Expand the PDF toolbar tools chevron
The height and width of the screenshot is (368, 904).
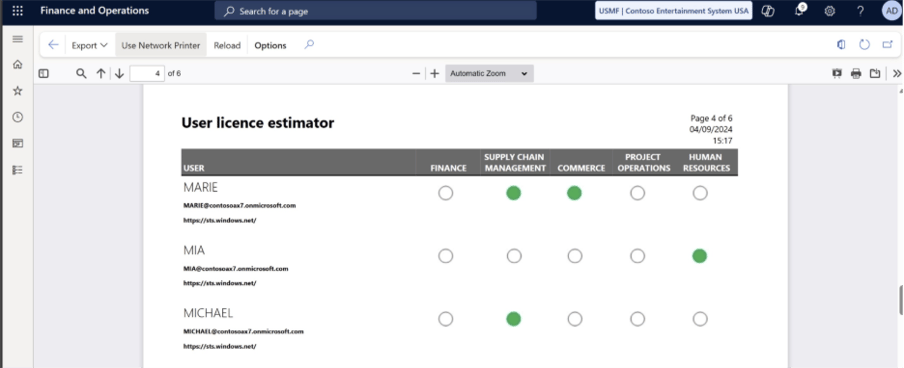(x=897, y=73)
